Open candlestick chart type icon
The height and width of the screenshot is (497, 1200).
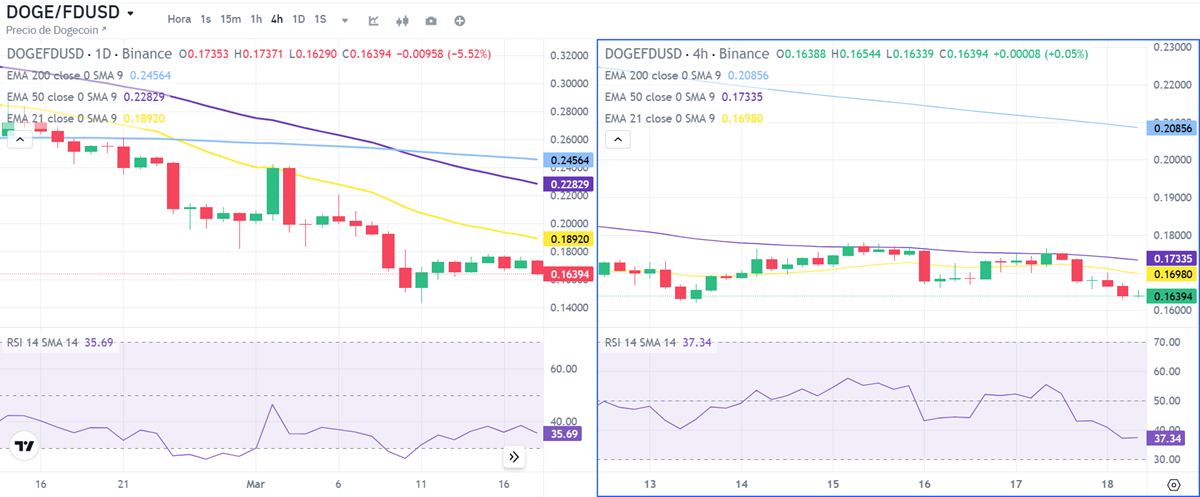point(403,20)
